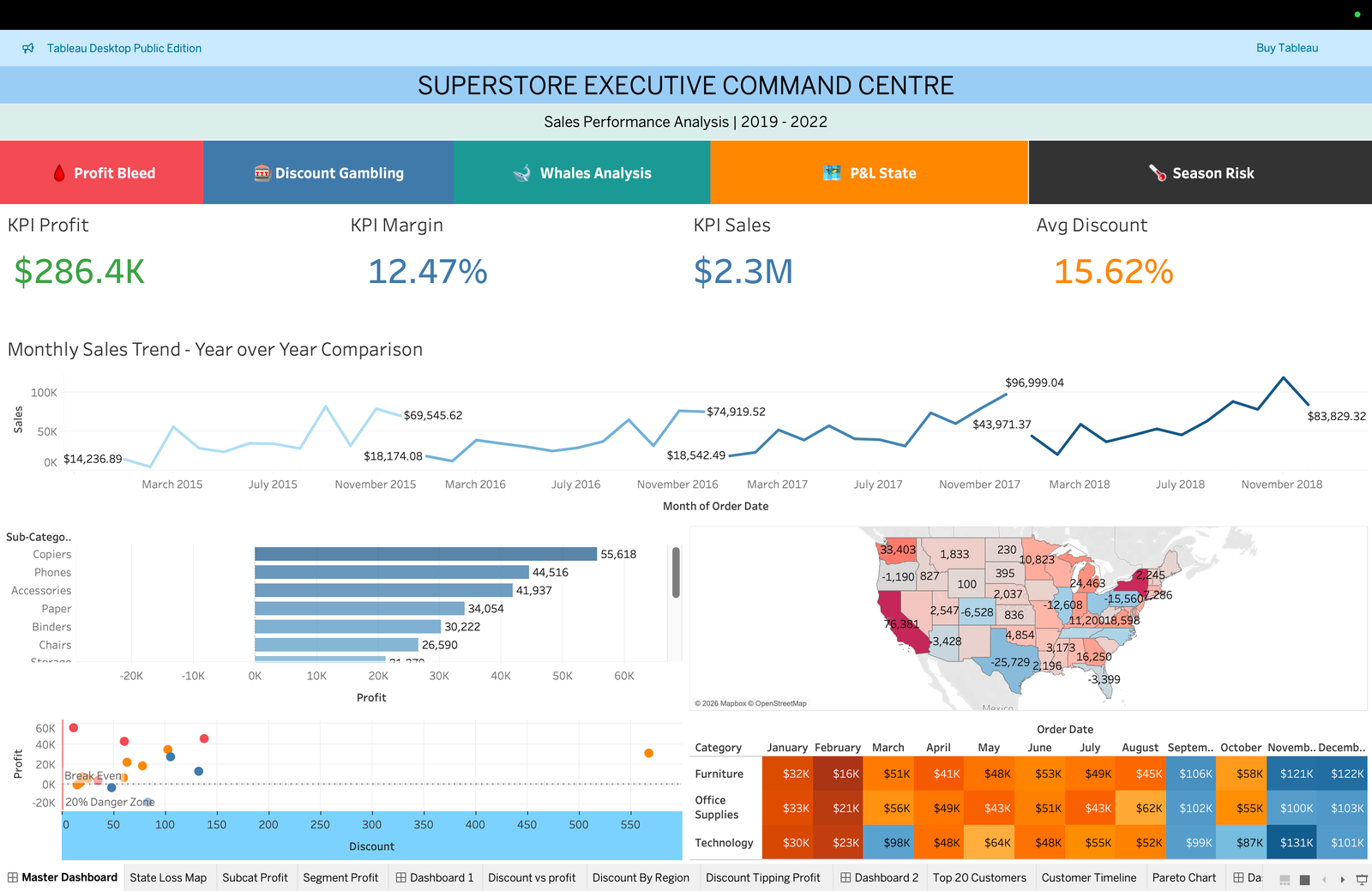This screenshot has width=1372, height=891.
Task: Click the whale icon on Whales Analysis
Action: [x=522, y=173]
